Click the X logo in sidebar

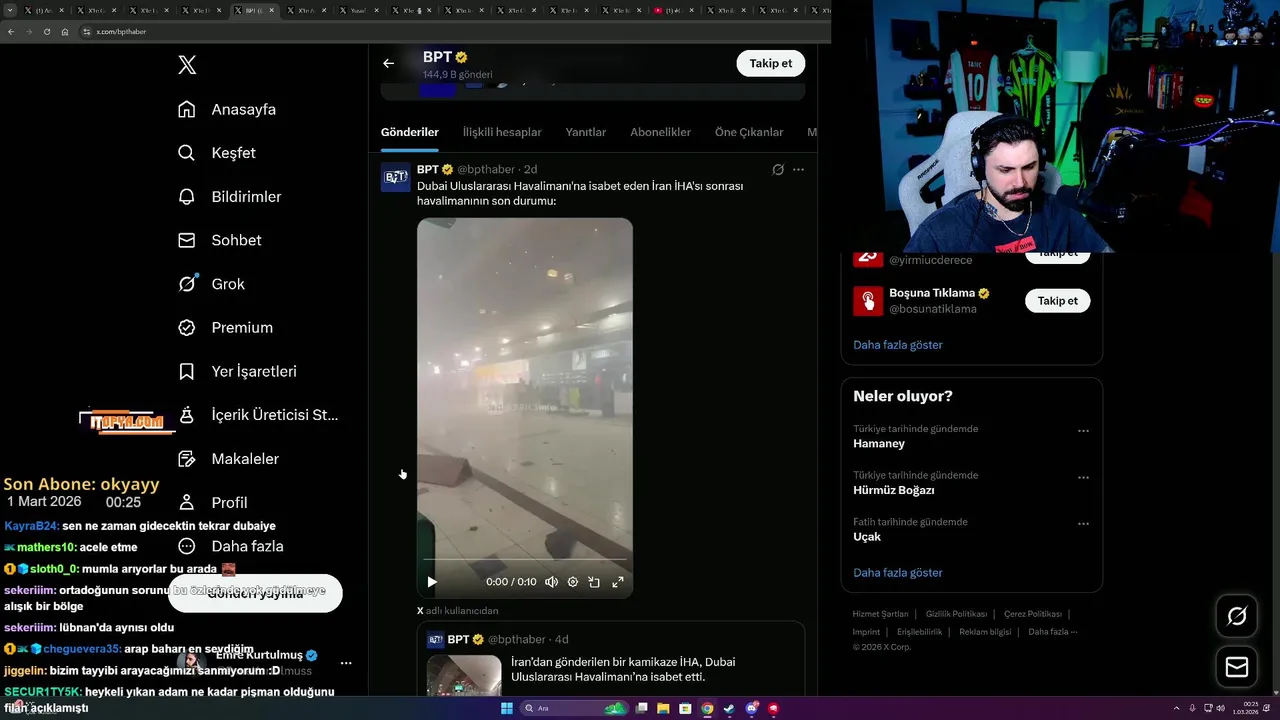click(187, 65)
